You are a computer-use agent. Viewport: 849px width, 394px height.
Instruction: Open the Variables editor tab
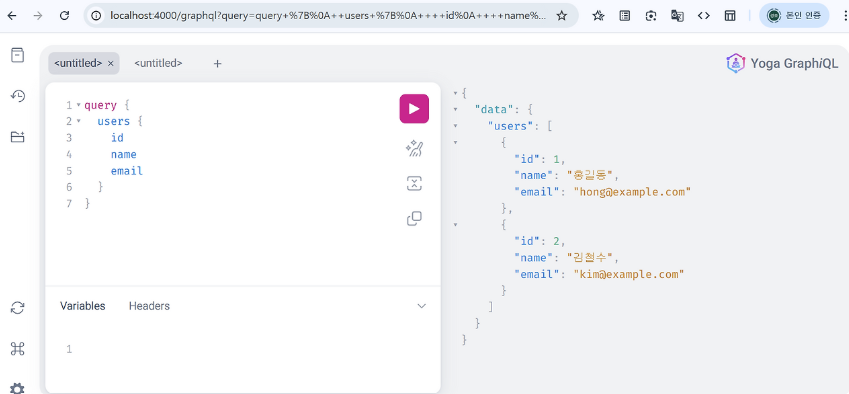click(83, 306)
